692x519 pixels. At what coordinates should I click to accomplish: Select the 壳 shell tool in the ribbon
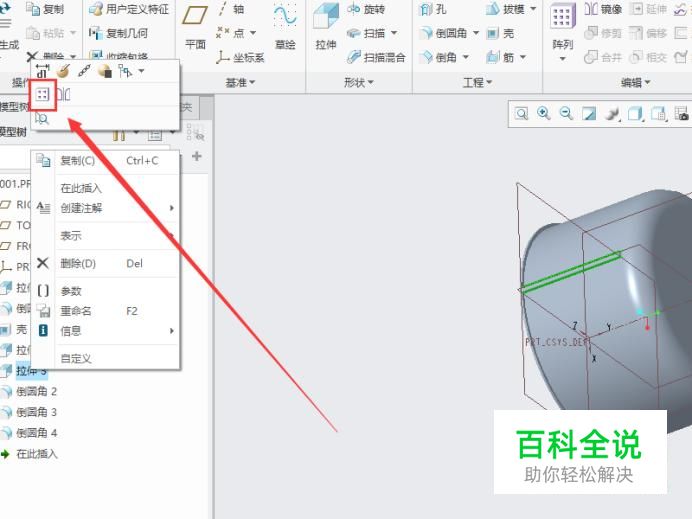pos(500,33)
